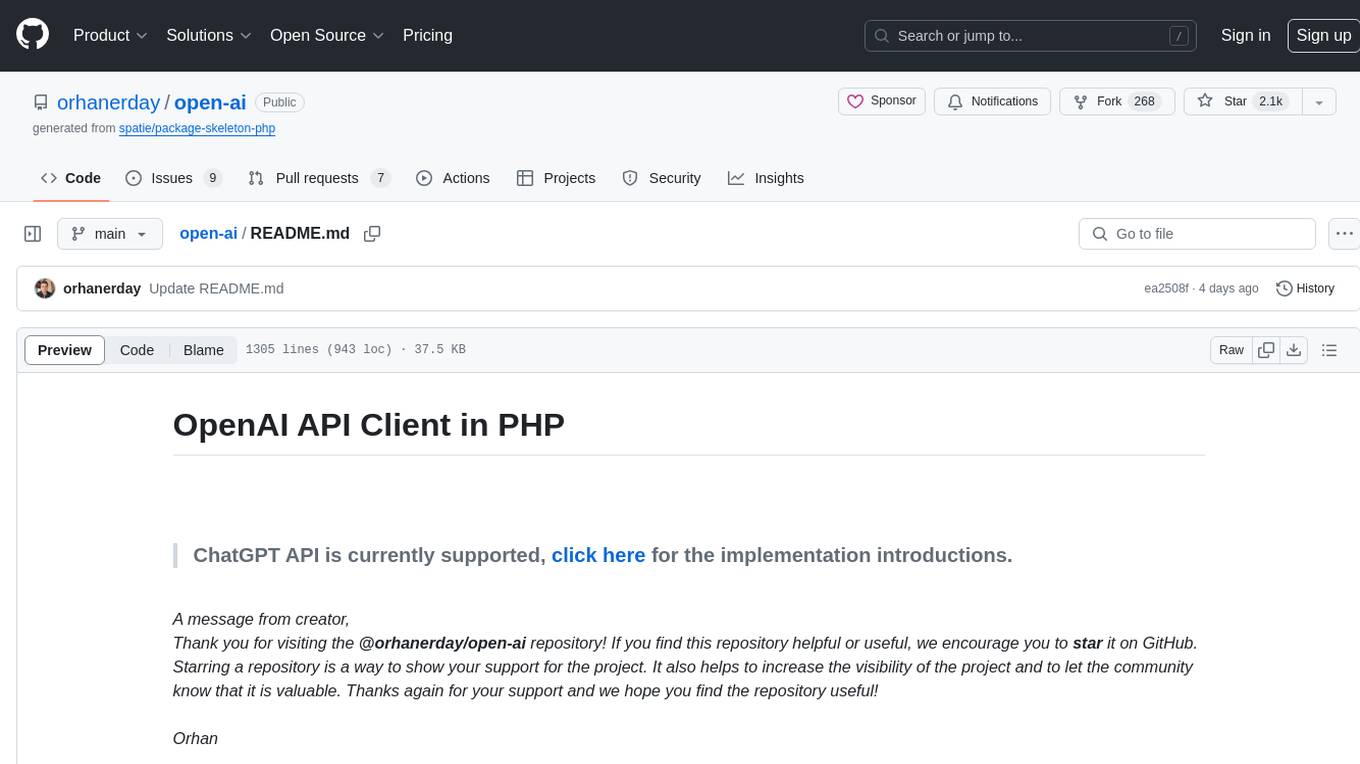This screenshot has width=1360, height=764.
Task: Open the open-ai repository name link
Action: 210,102
